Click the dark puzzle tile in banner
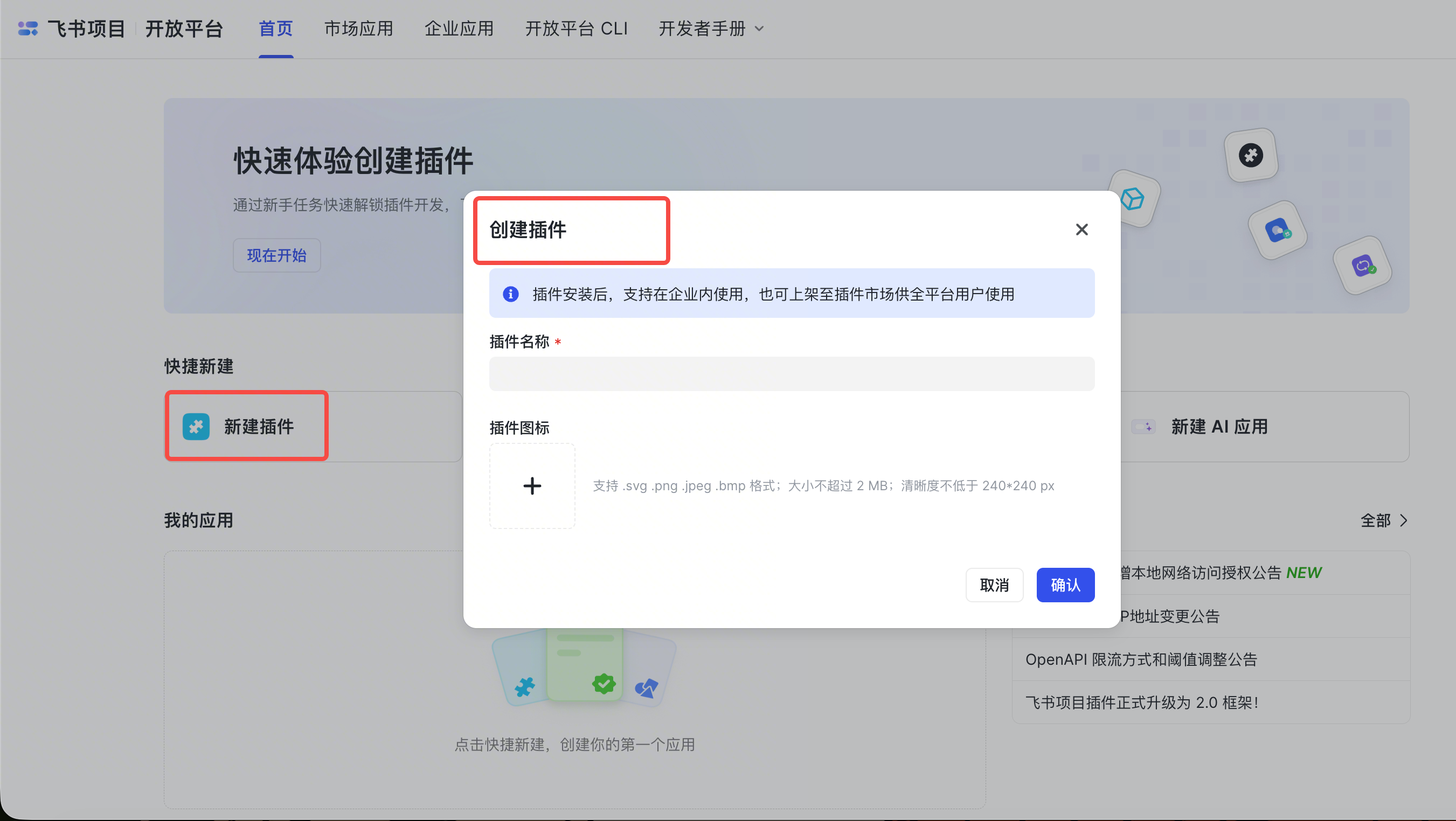Viewport: 1456px width, 821px height. (1251, 155)
